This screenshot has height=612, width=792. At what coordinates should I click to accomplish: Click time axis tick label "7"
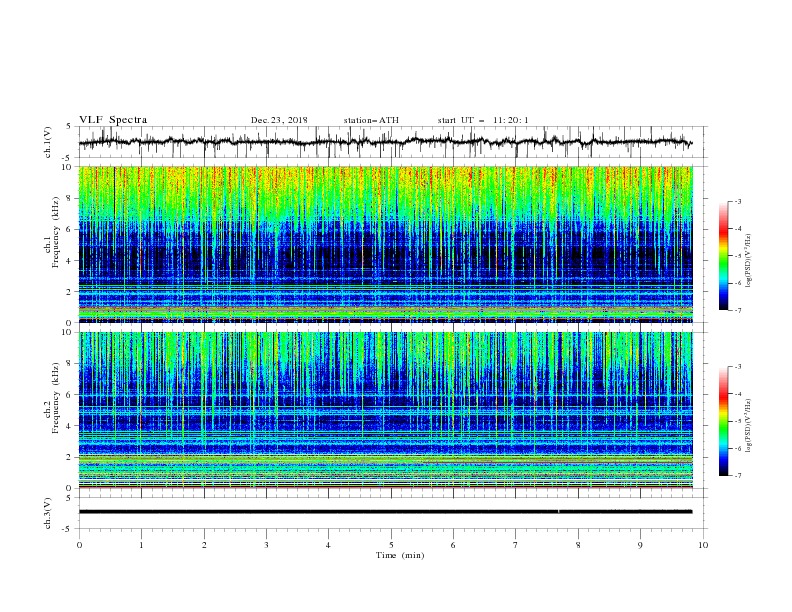(516, 545)
